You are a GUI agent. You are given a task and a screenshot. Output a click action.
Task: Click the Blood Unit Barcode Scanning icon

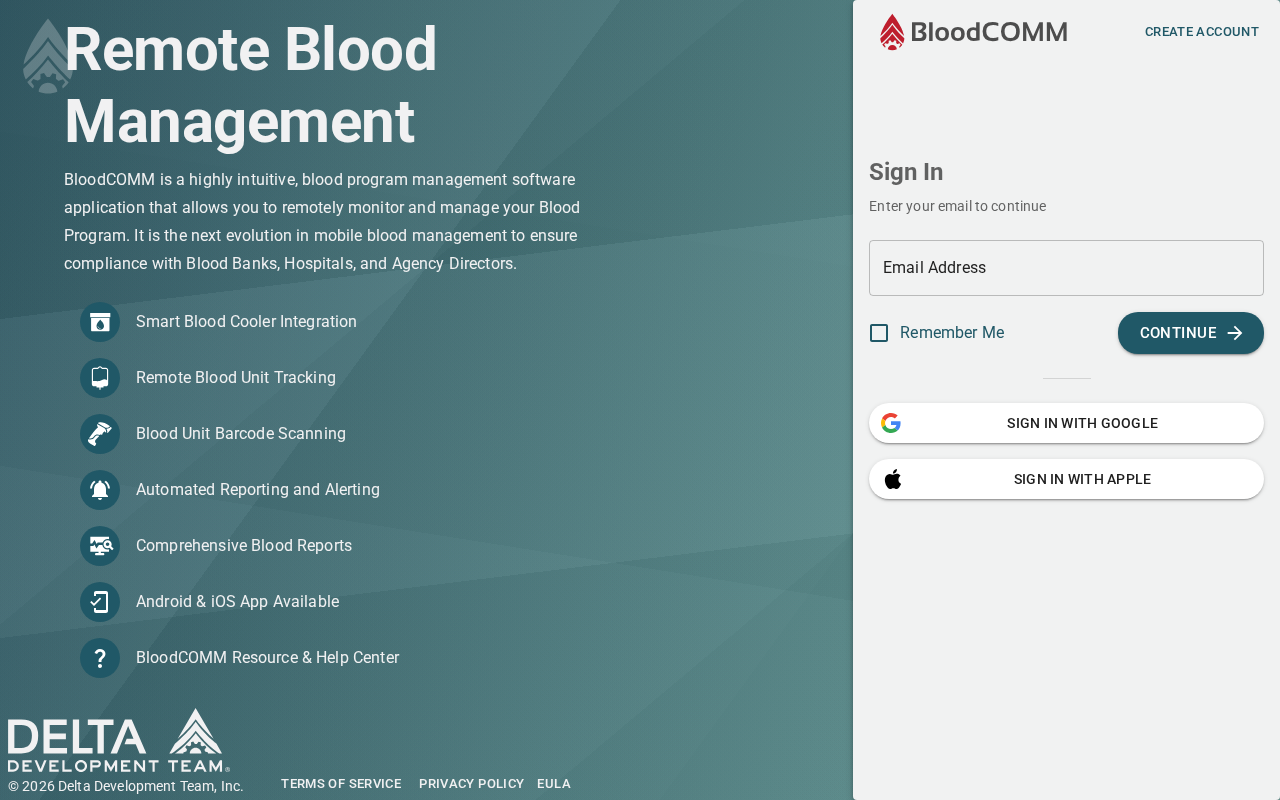pos(100,434)
